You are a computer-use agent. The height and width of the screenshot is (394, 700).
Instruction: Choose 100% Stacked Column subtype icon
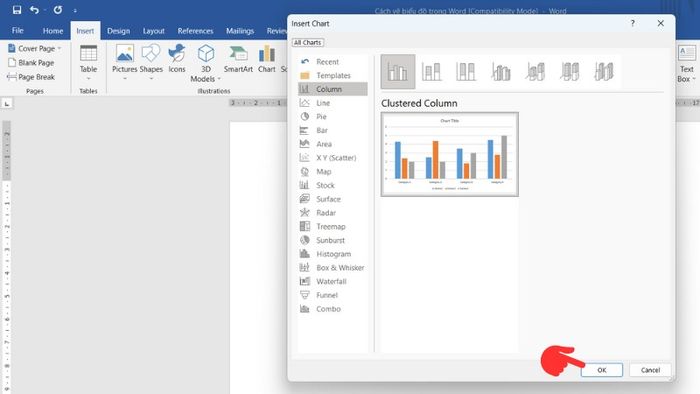tap(466, 71)
